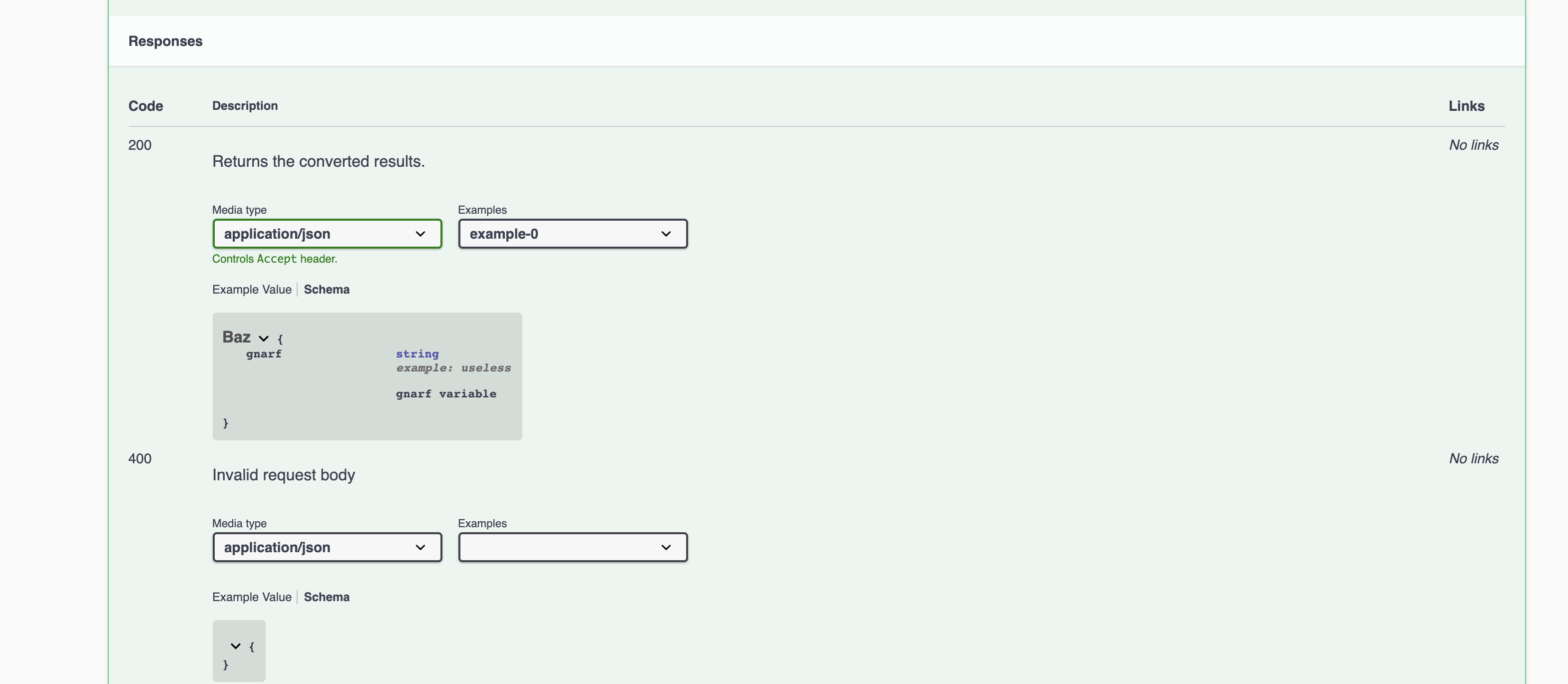The height and width of the screenshot is (684, 1568).
Task: Click the 200 response code
Action: coord(140,145)
